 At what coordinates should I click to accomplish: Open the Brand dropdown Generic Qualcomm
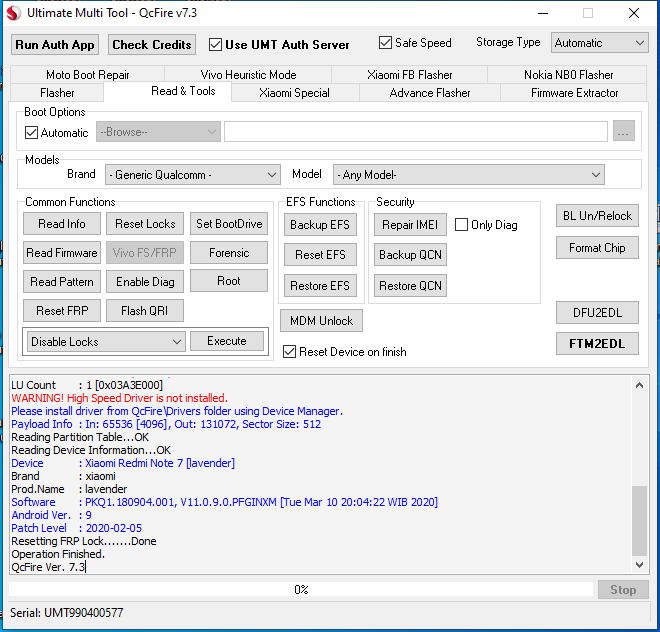(x=193, y=175)
